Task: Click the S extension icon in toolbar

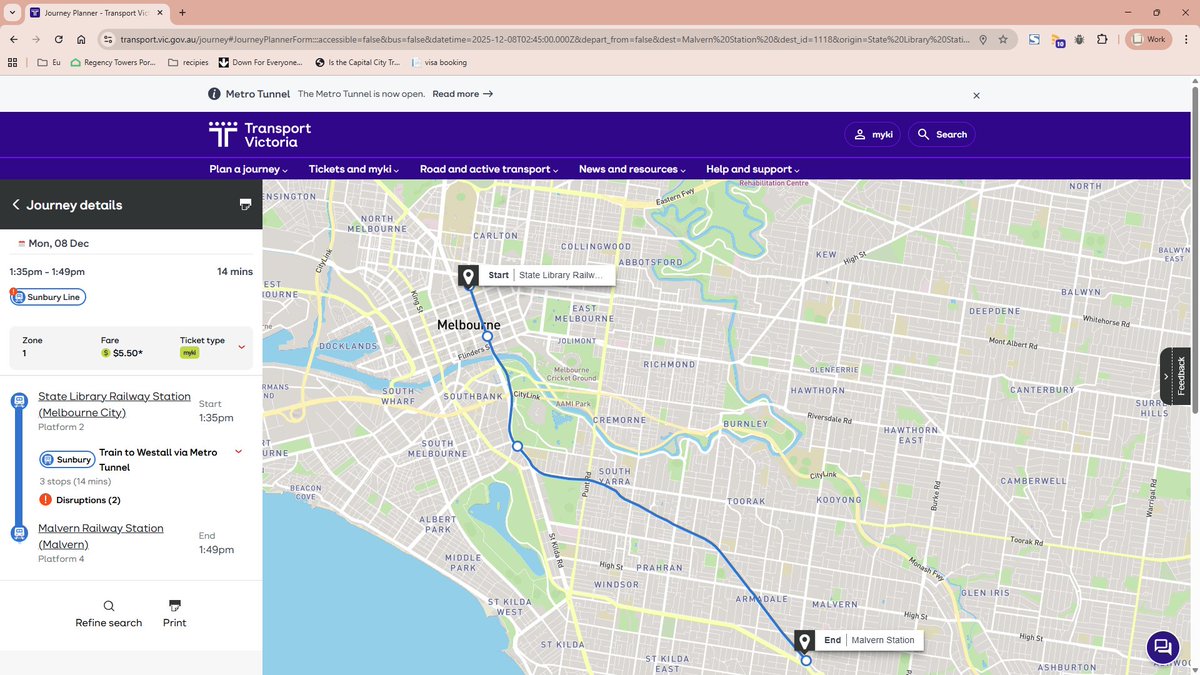Action: point(1035,39)
